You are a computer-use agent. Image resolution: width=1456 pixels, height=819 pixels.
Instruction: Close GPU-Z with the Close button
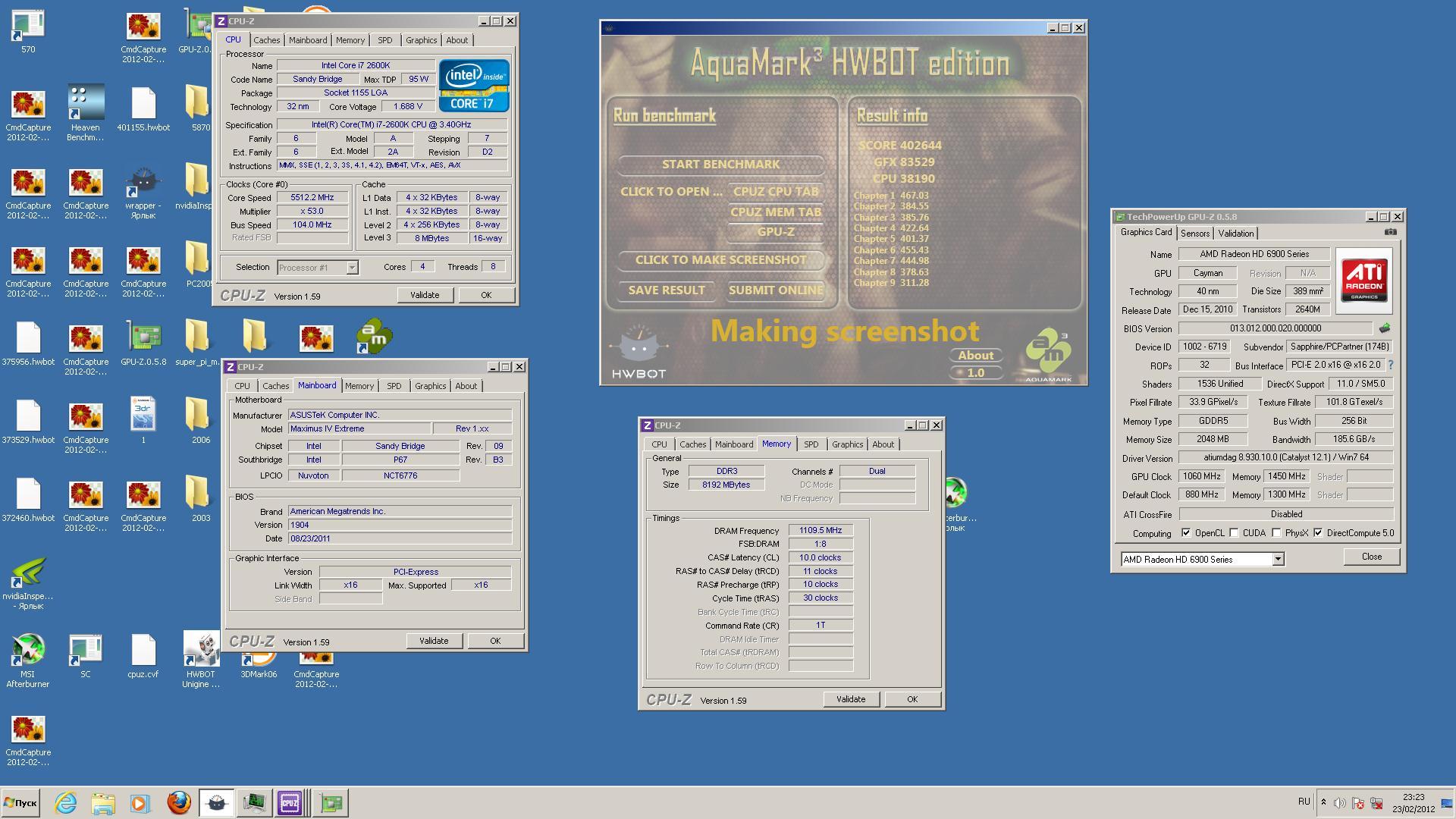(x=1372, y=557)
